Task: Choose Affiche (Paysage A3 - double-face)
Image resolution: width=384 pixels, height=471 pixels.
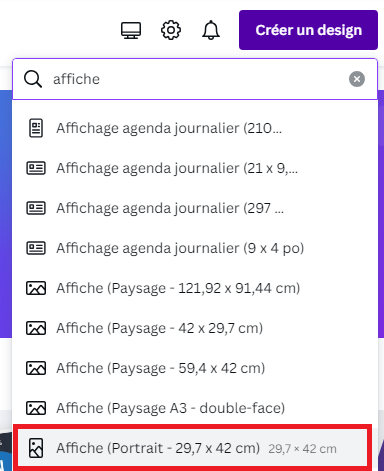Action: coord(195,408)
